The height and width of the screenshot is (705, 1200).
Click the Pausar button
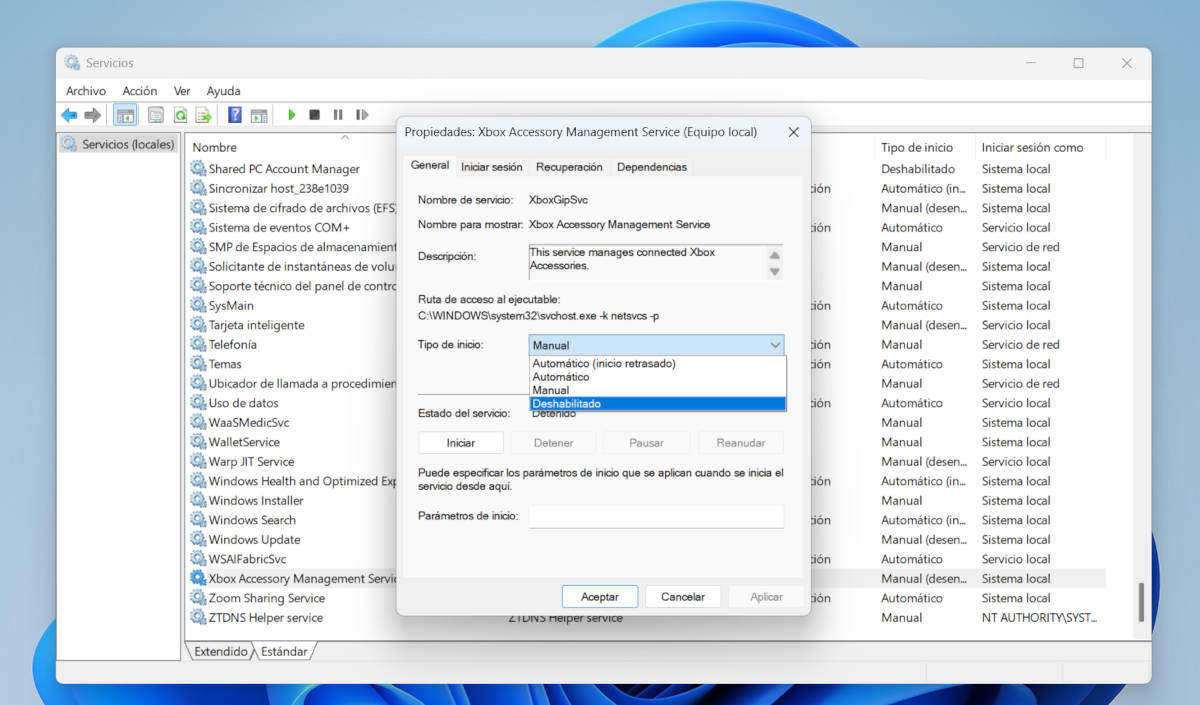[x=647, y=442]
